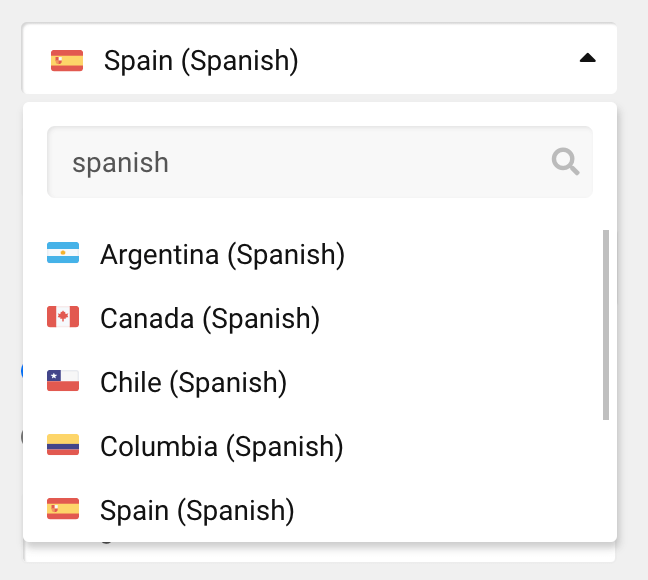
Task: Choose Canada (Spanish) from the list
Action: [210, 319]
